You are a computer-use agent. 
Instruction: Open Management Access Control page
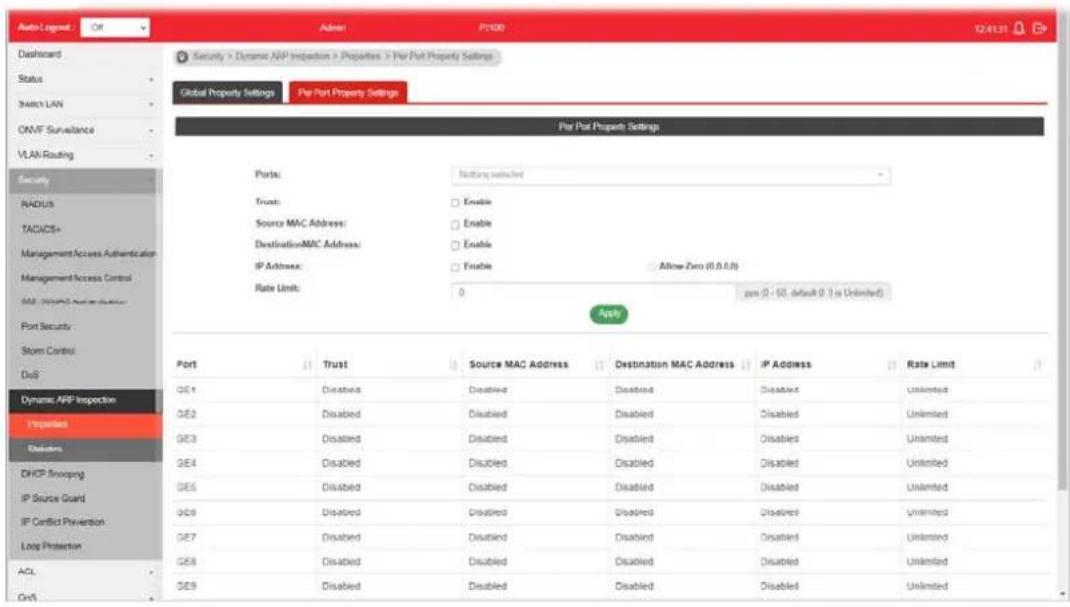(x=76, y=278)
